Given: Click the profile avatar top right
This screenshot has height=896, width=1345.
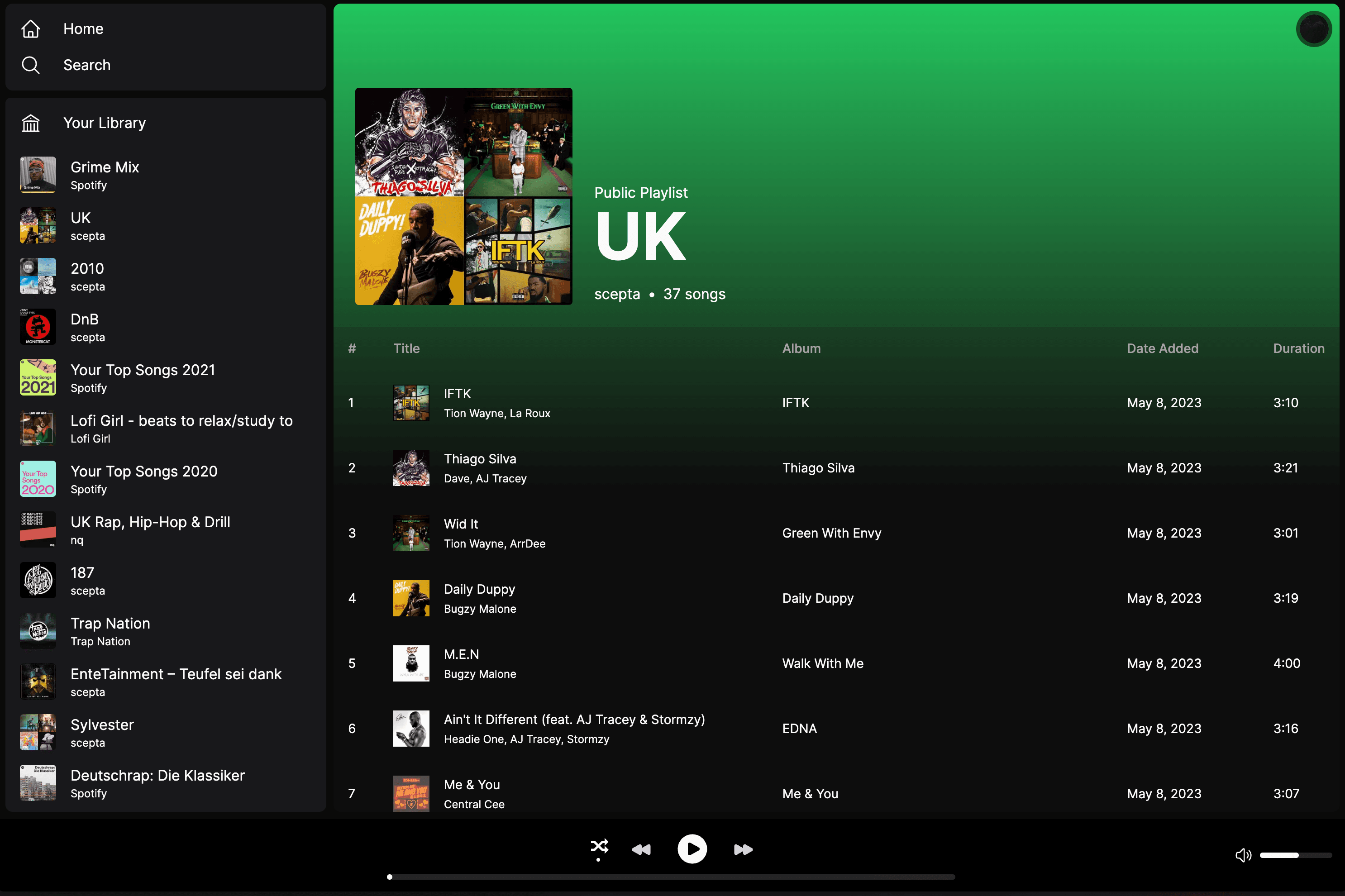Looking at the screenshot, I should pos(1313,29).
